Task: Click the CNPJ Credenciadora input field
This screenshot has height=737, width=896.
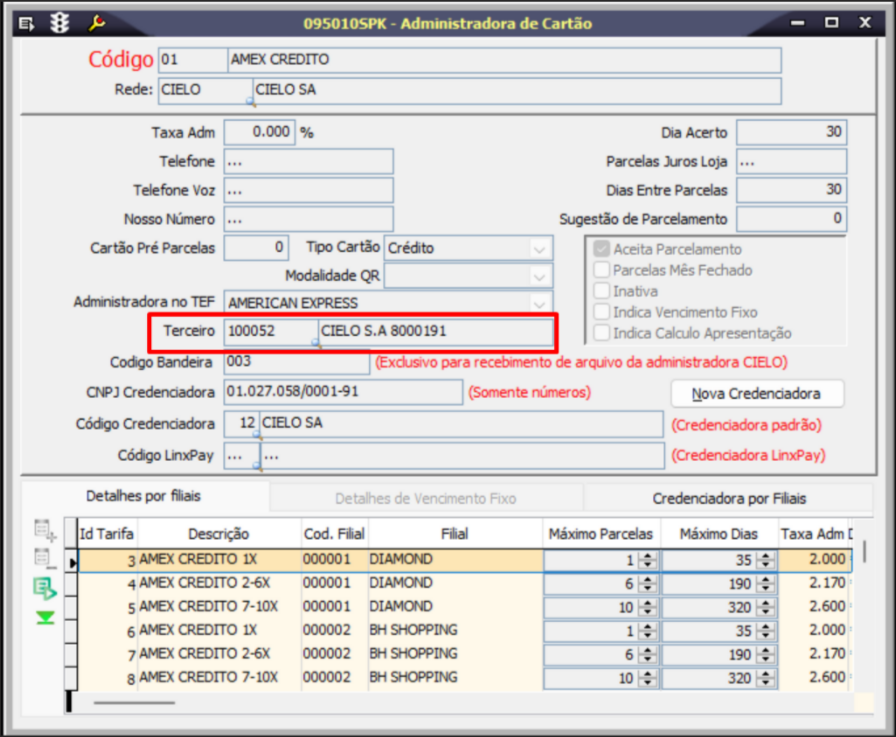Action: [343, 392]
